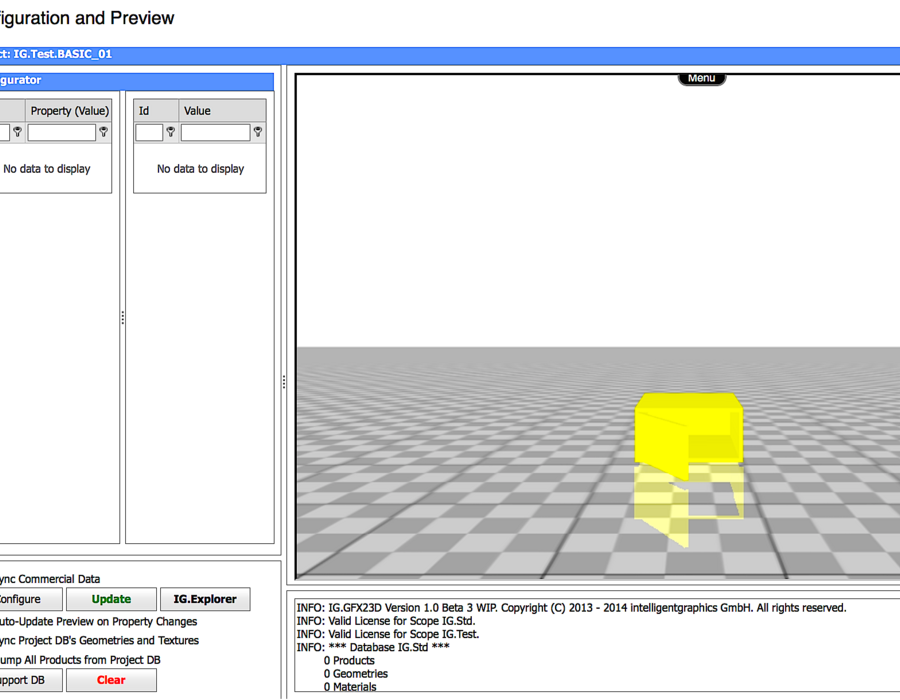Click the Configurator panel header

137,80
